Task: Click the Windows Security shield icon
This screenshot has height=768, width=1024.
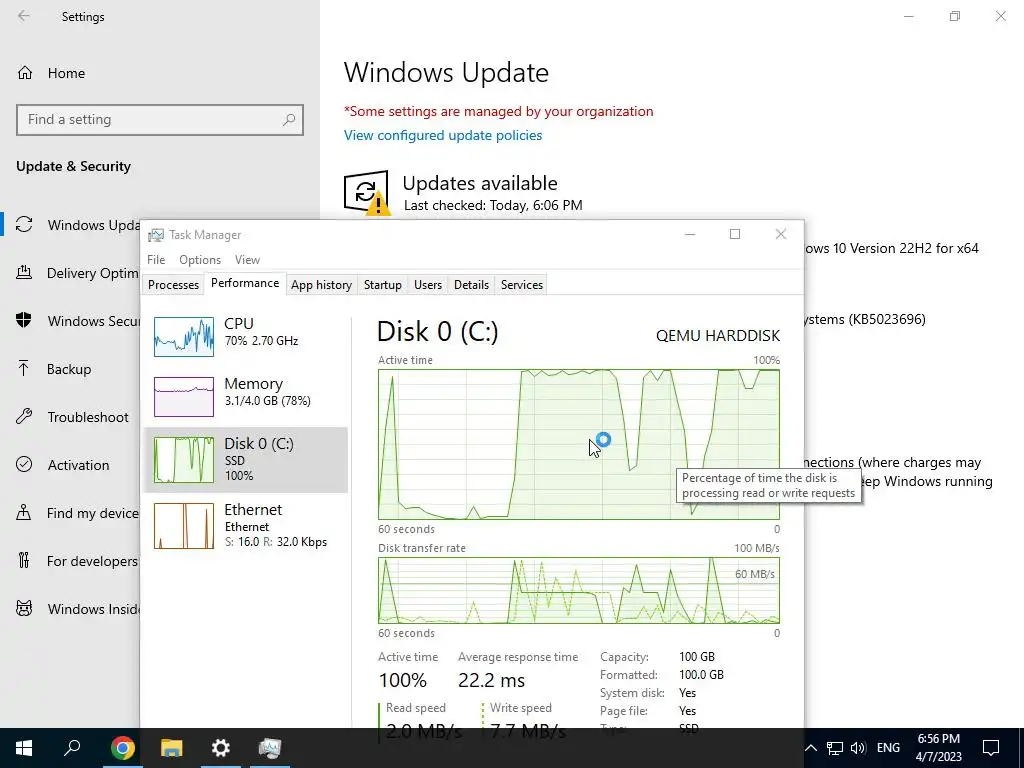Action: (24, 321)
